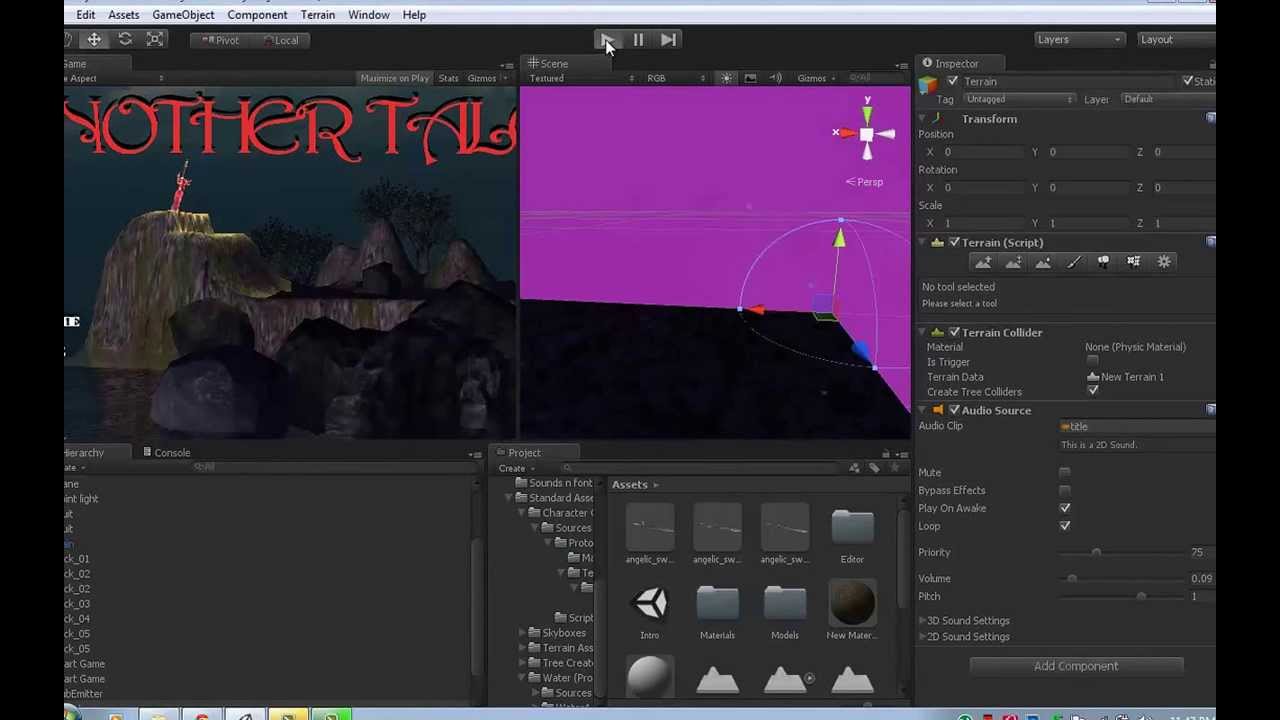Click the Terrain GameObject cube icon
Screen dimensions: 1280x720
click(x=929, y=85)
